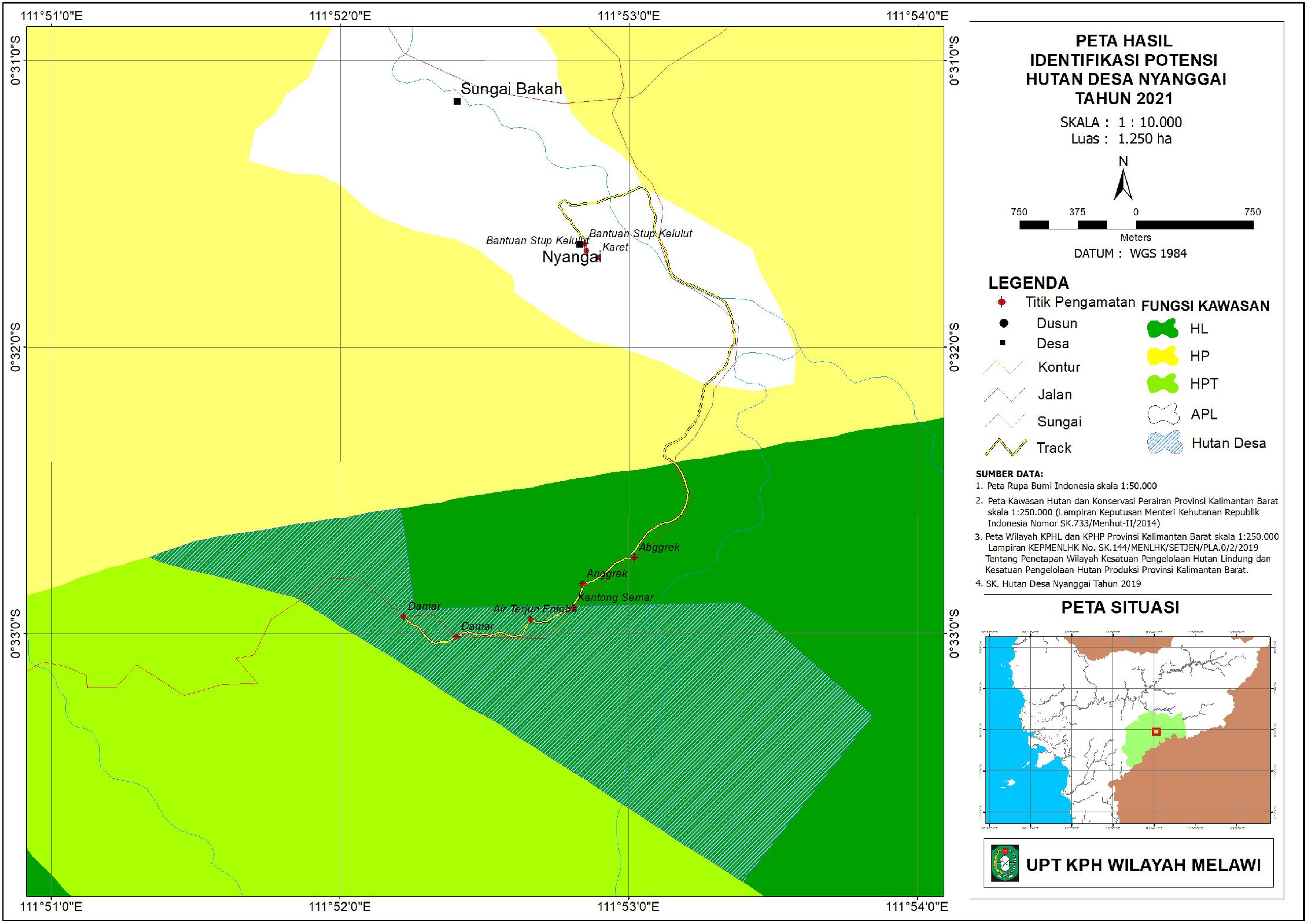Click the 'Meters' label under the scale bar

click(x=1135, y=238)
